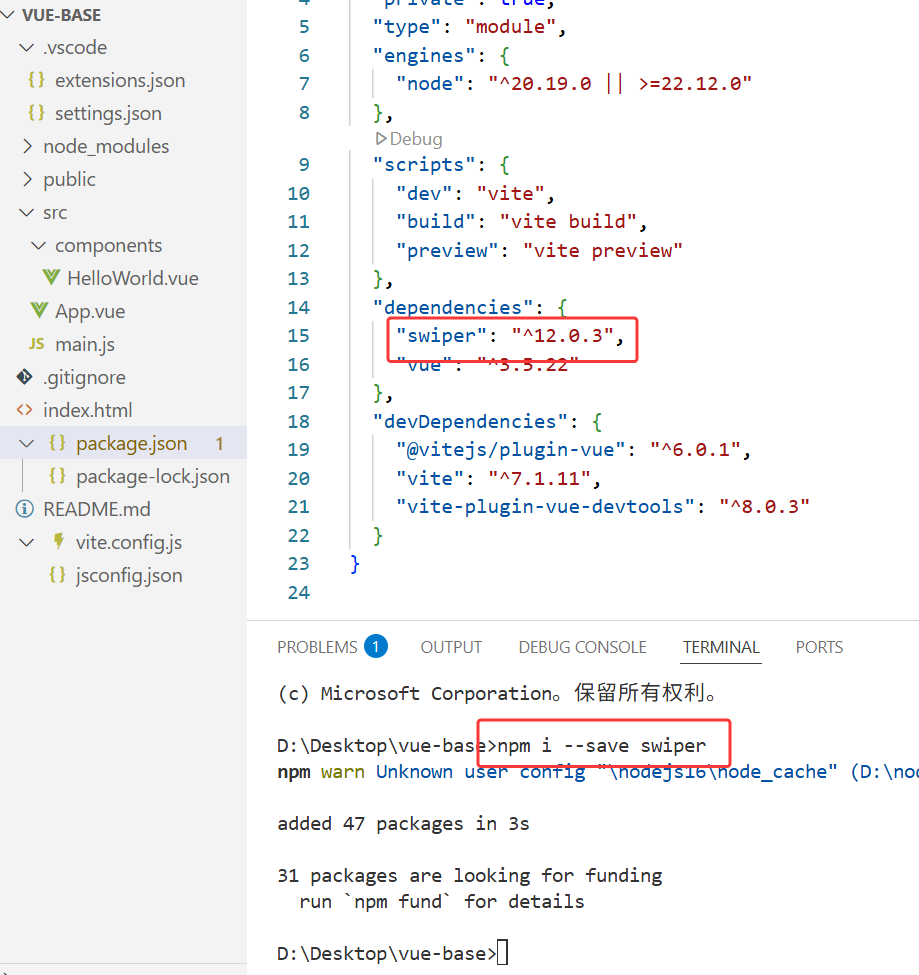Click the Debug CodeLens above scripts

point(409,139)
